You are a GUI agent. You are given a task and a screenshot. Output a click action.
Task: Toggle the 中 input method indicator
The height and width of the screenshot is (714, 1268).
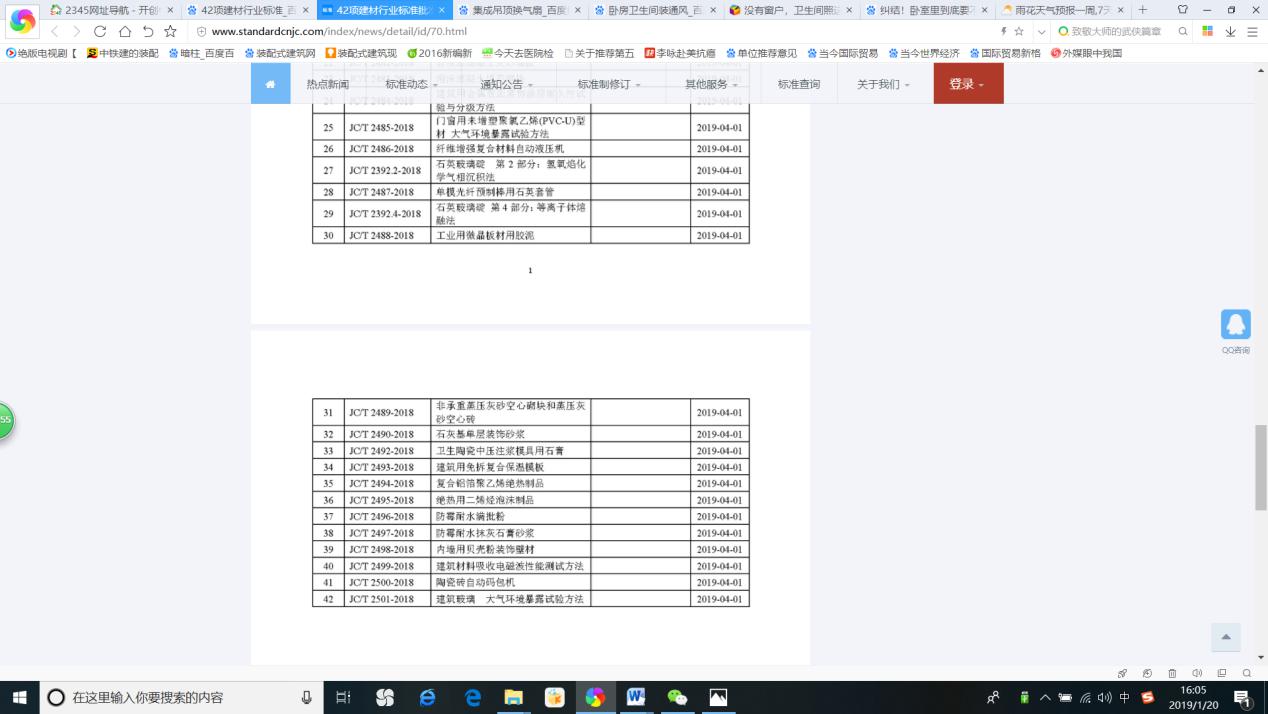pos(1125,697)
